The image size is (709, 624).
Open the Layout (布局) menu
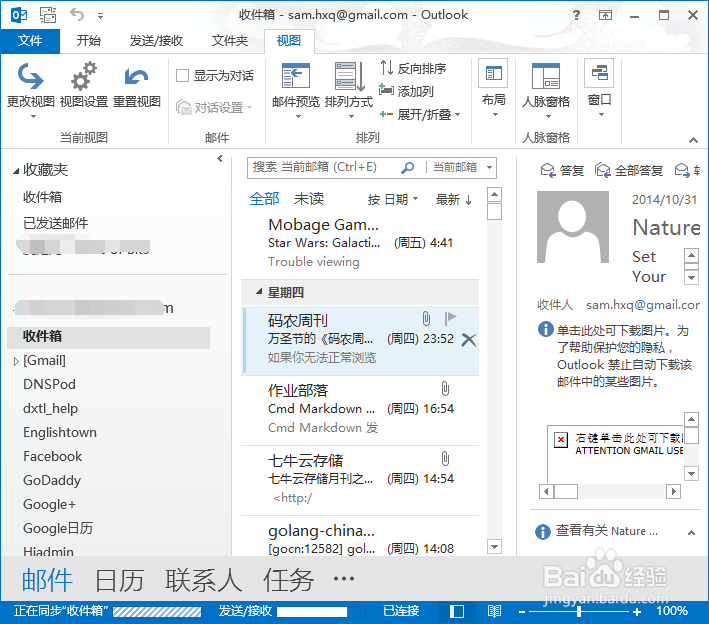tap(493, 89)
